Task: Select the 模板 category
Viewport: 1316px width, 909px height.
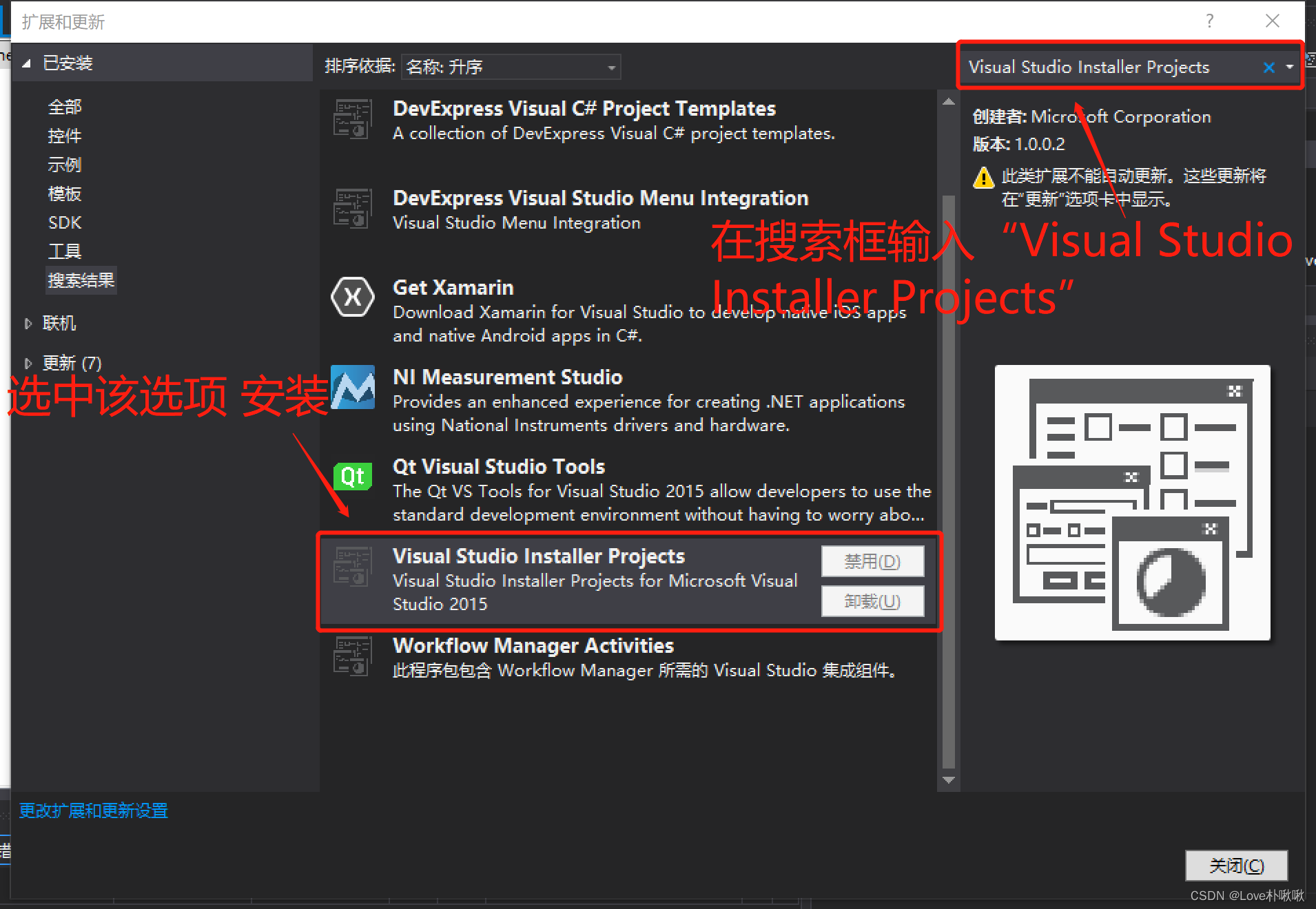Action: pyautogui.click(x=65, y=194)
